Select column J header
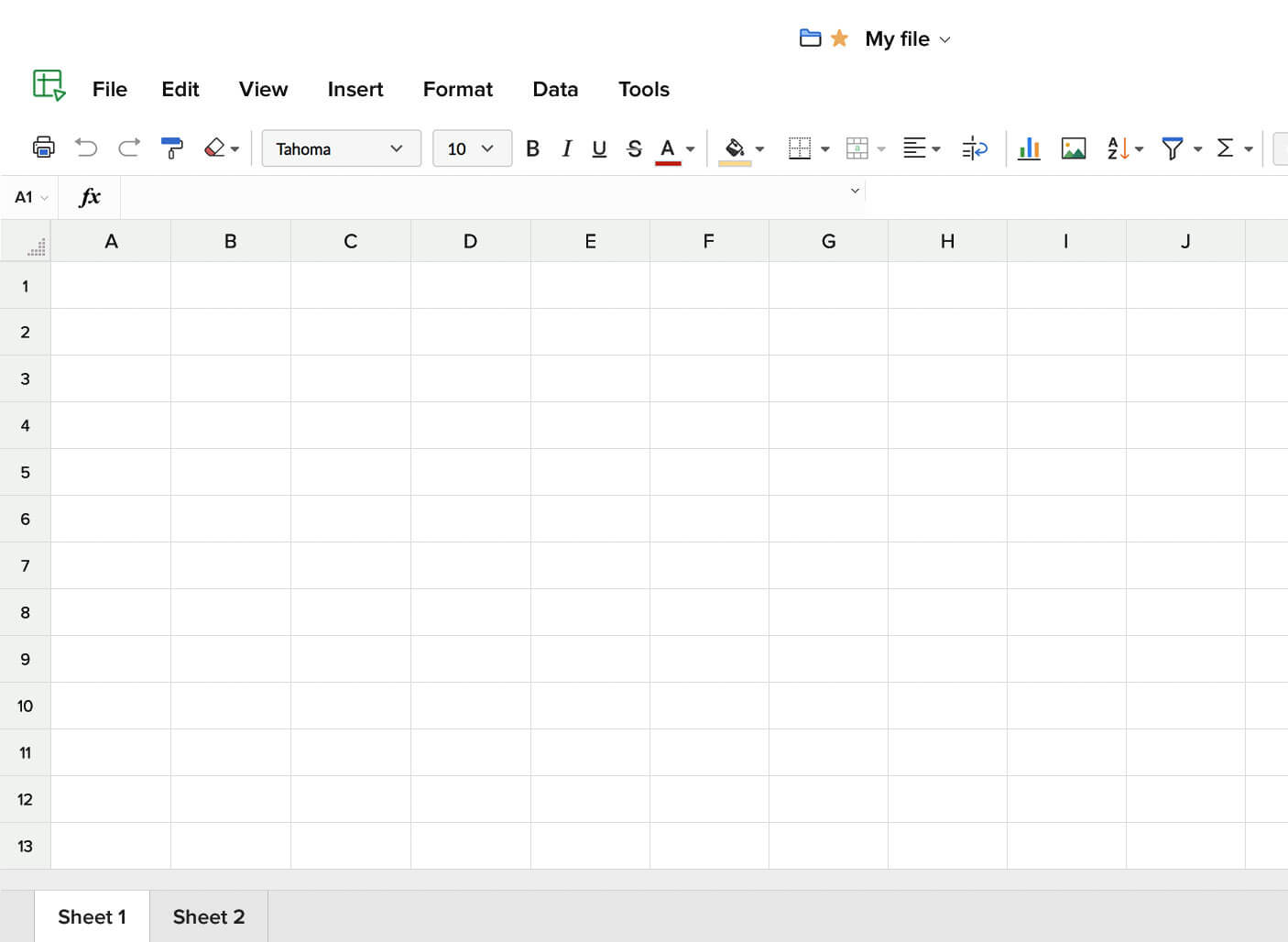The image size is (1288, 942). pyautogui.click(x=1185, y=241)
